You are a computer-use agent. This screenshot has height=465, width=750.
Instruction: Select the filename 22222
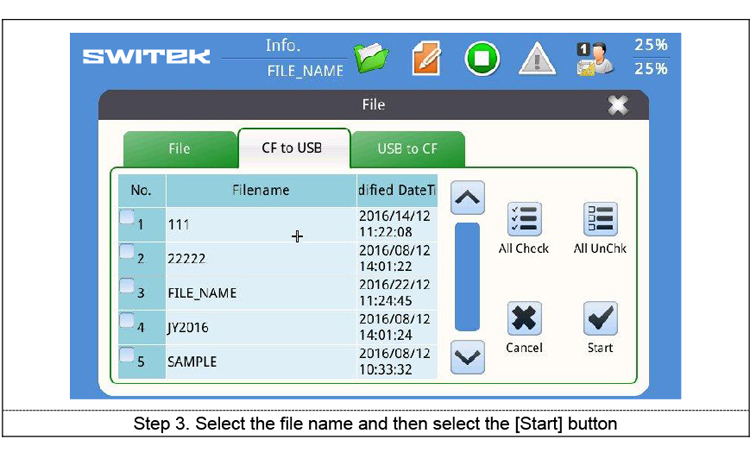[187, 259]
